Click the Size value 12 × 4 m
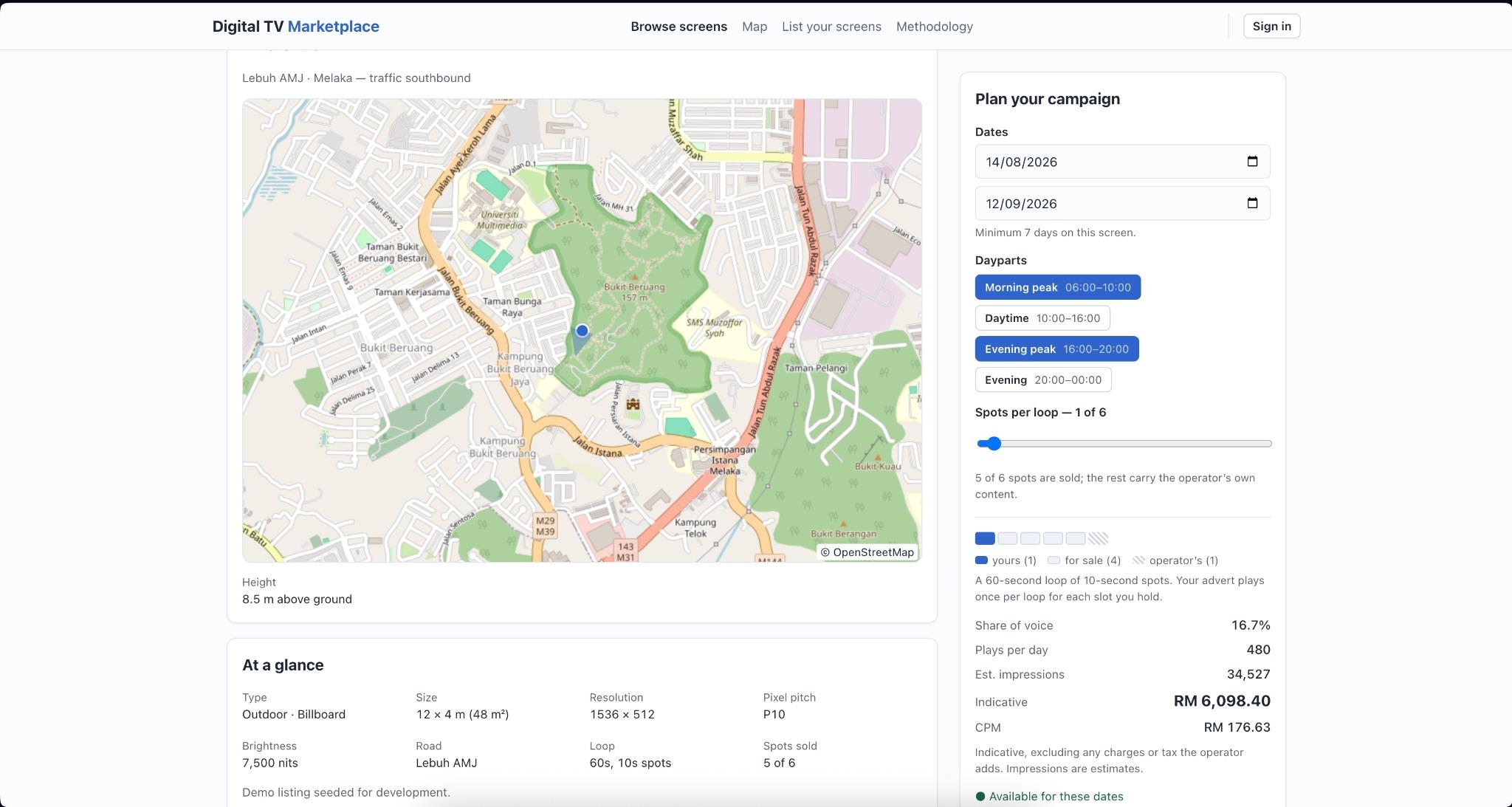Screen dimensions: 1512x807 462,714
